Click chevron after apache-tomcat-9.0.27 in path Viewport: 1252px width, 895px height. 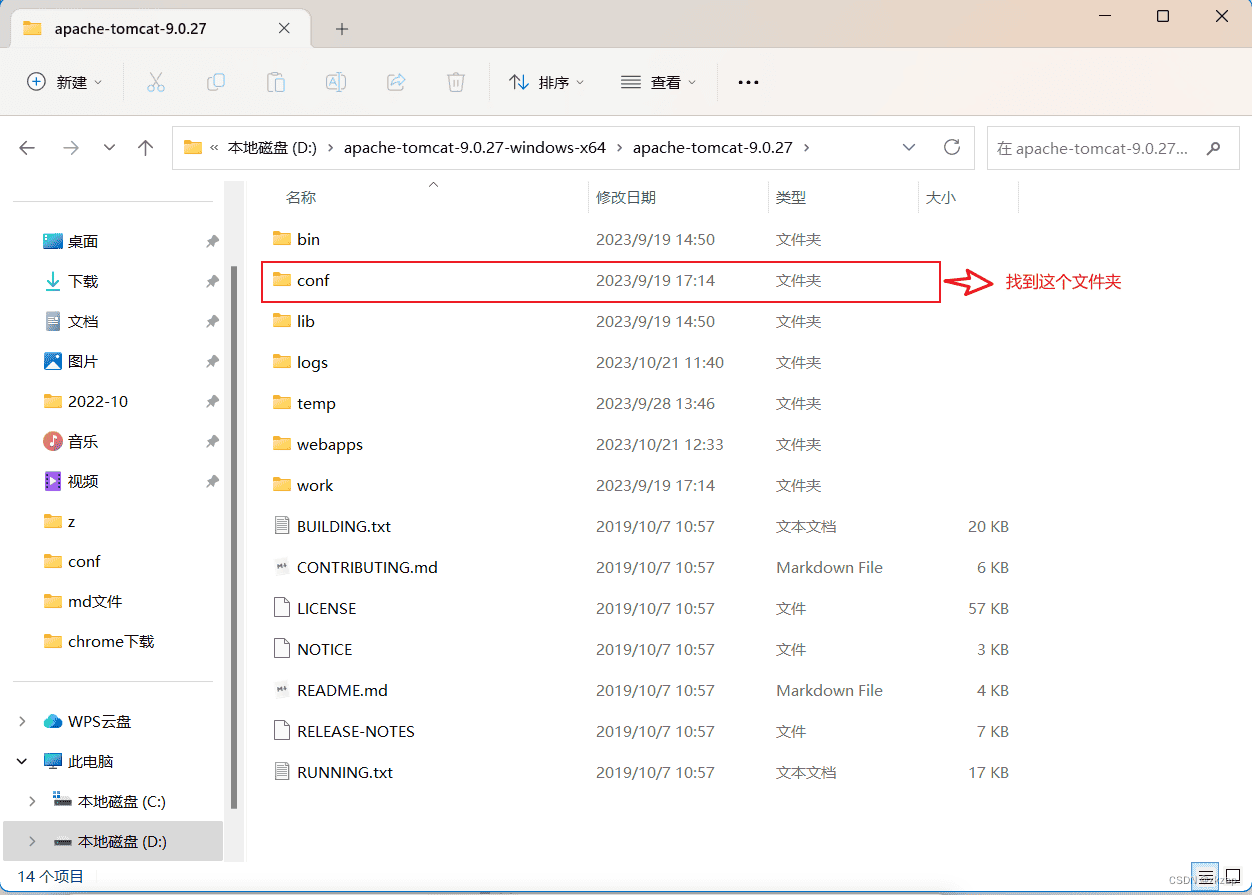coord(806,148)
